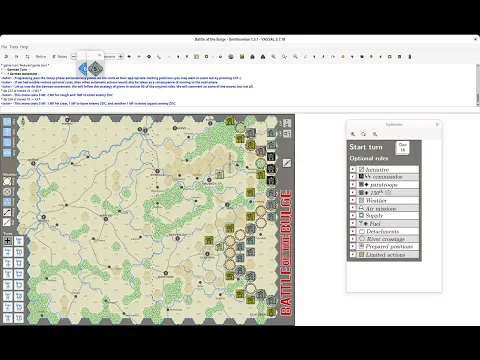Open the Notes window from toolbar
The image size is (480, 360).
click(x=60, y=57)
